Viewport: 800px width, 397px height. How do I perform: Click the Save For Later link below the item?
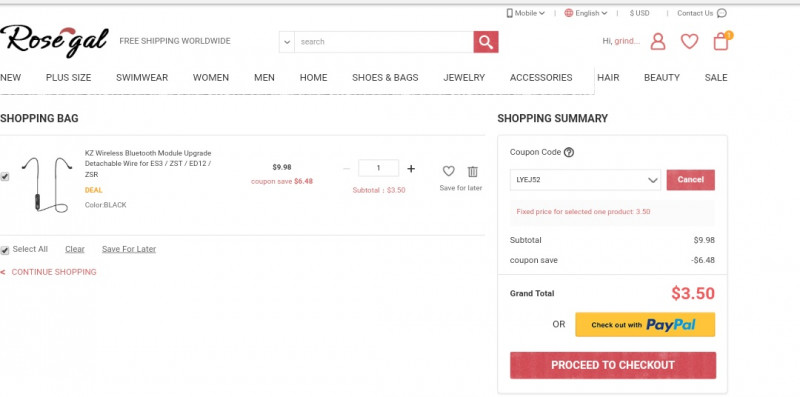click(x=129, y=249)
